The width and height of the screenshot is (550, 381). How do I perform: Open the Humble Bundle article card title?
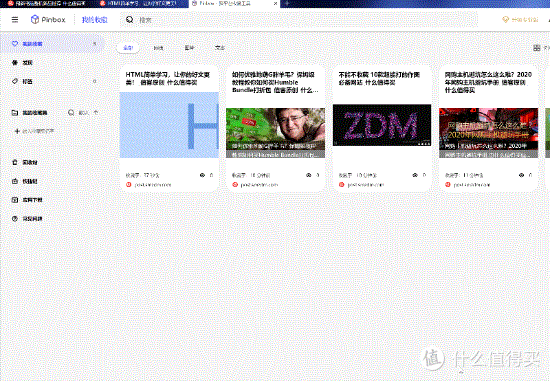click(275, 82)
